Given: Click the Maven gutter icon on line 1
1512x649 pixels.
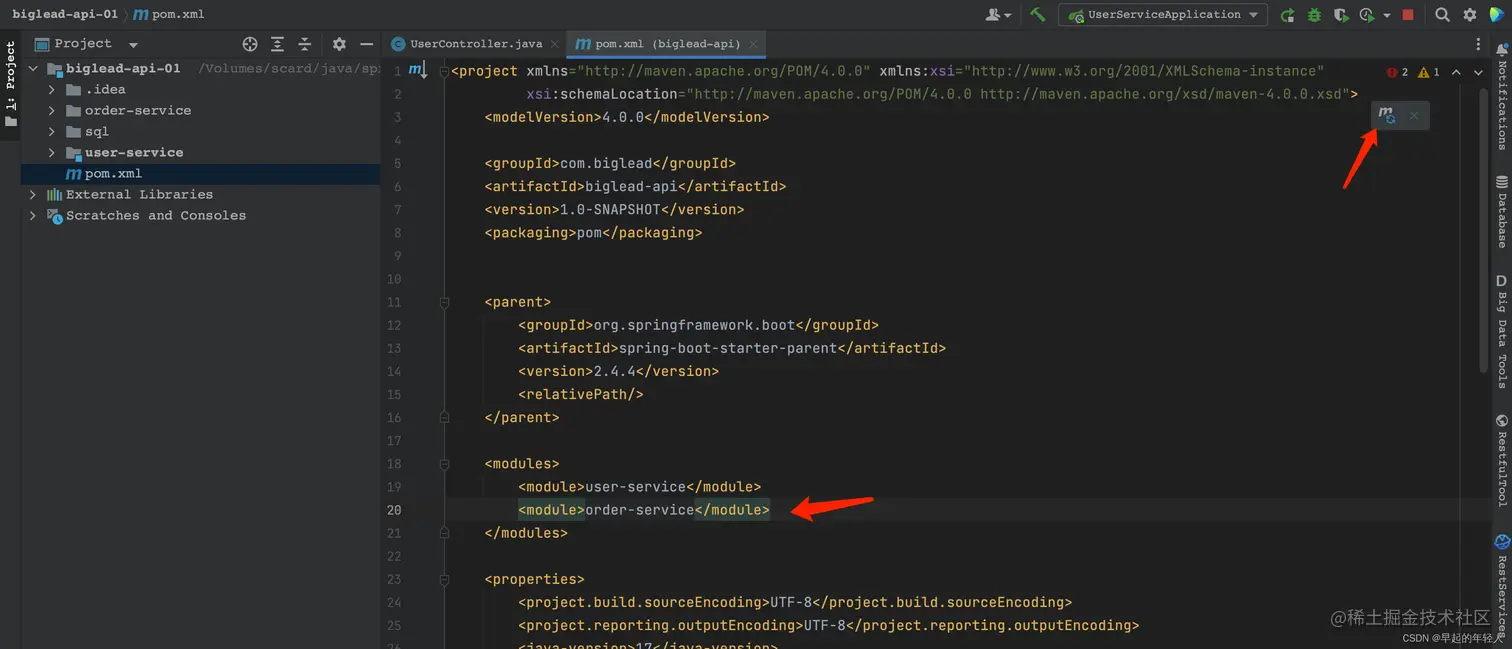Looking at the screenshot, I should pos(417,70).
